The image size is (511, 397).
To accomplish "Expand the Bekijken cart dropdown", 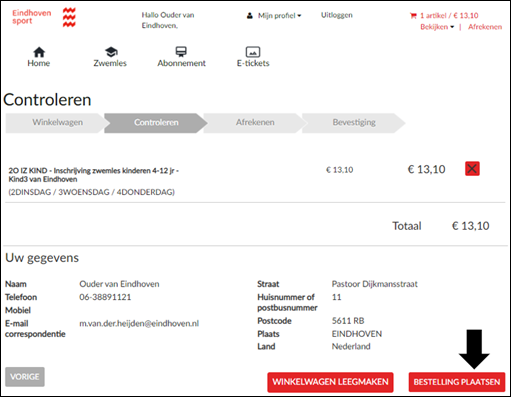I will coord(437,27).
